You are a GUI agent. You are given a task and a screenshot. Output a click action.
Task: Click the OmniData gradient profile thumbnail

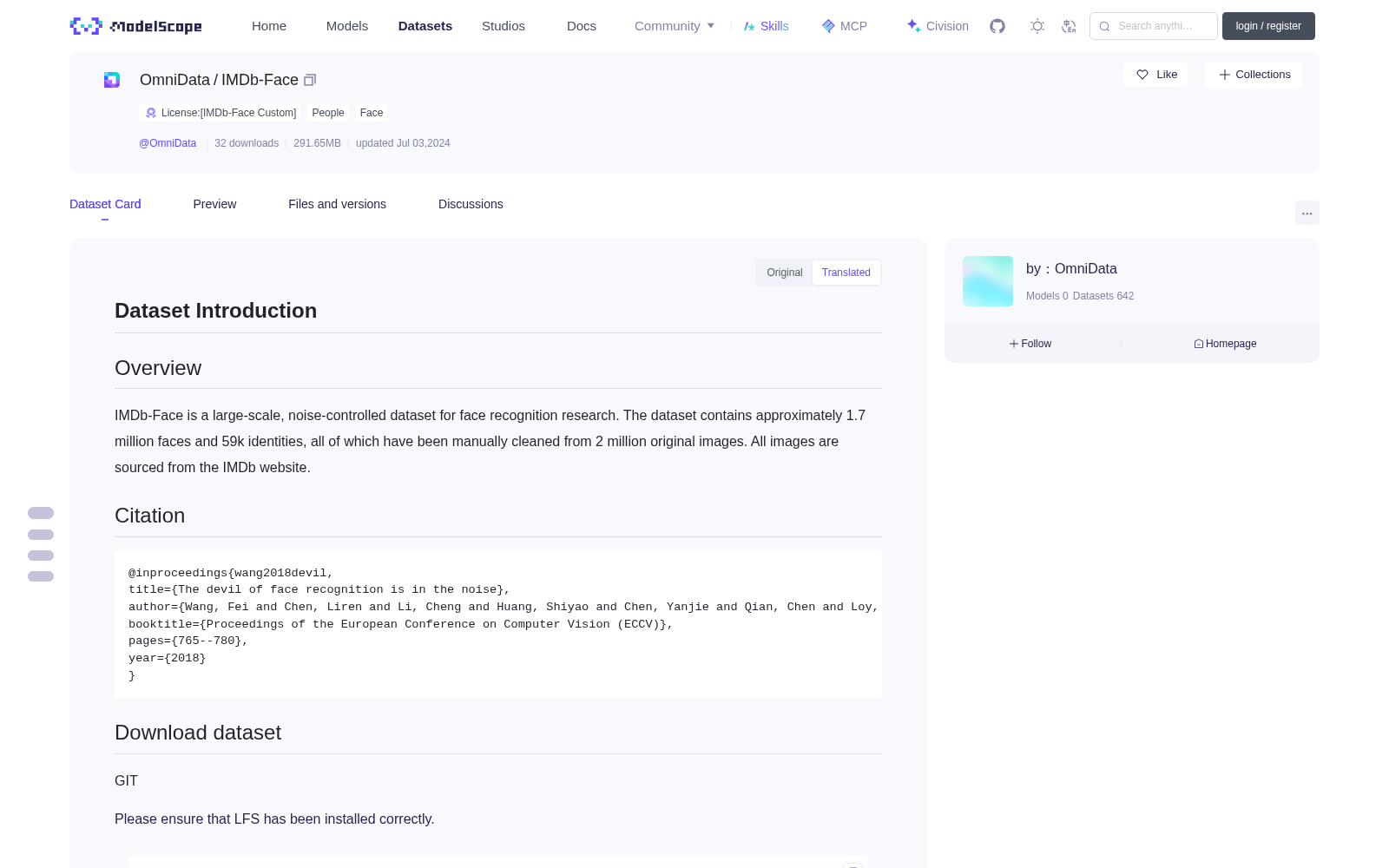tap(988, 281)
